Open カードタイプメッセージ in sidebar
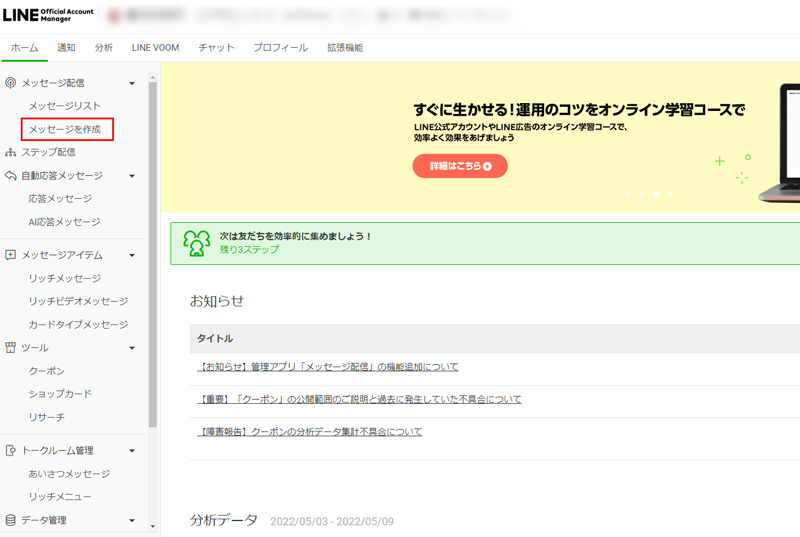This screenshot has width=800, height=537. coord(78,324)
